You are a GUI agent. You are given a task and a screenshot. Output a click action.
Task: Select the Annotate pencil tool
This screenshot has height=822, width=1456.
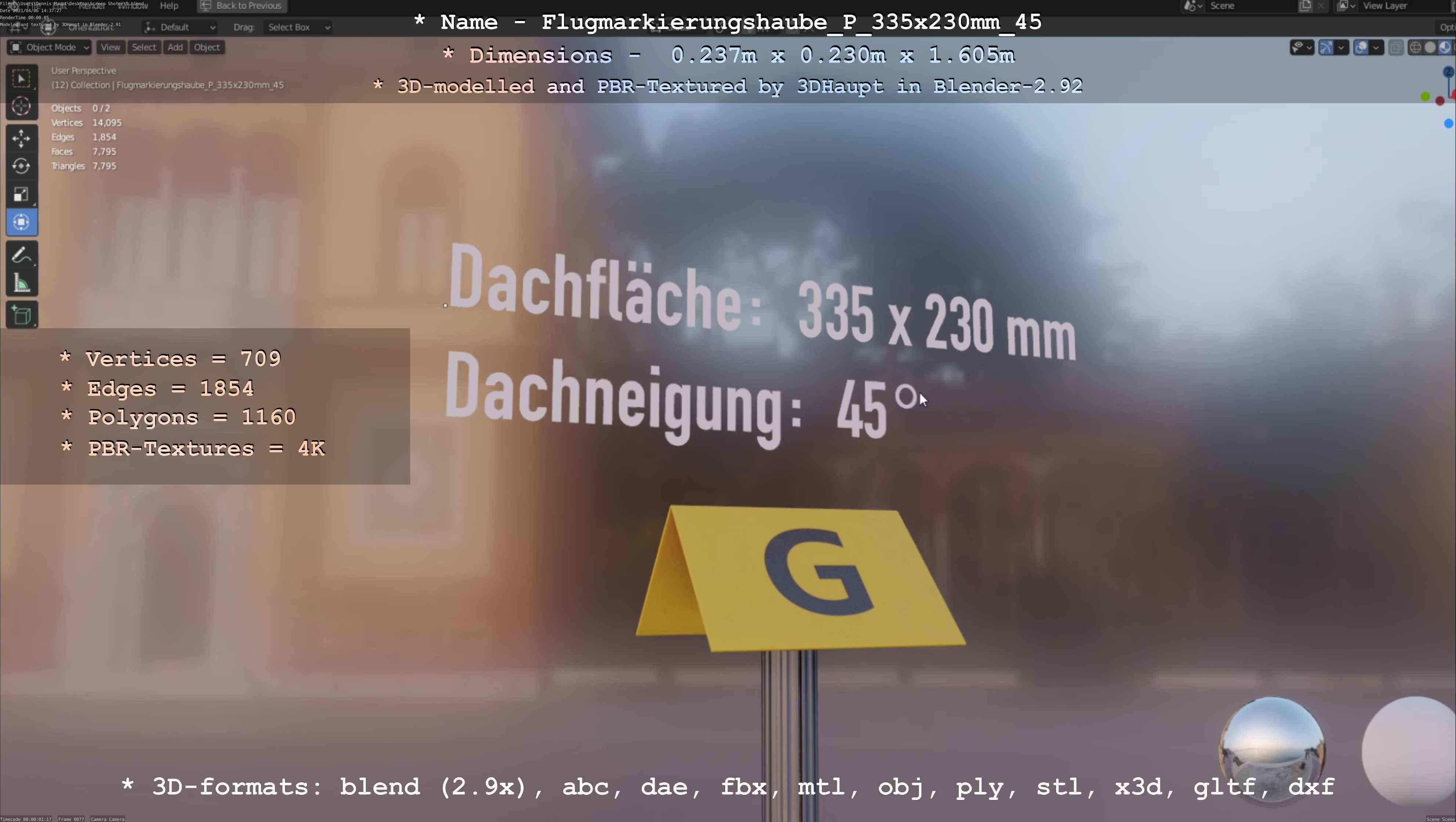click(x=21, y=256)
